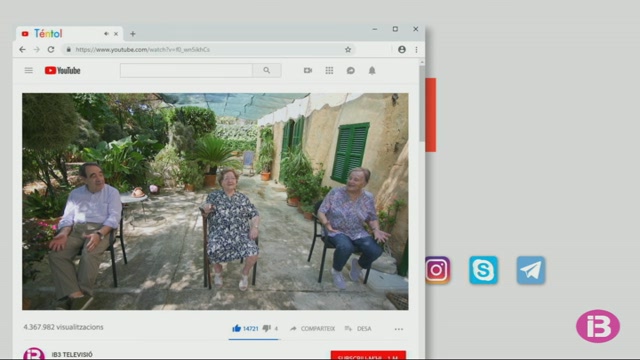Click the Instagram icon
This screenshot has height=360, width=640.
(438, 270)
